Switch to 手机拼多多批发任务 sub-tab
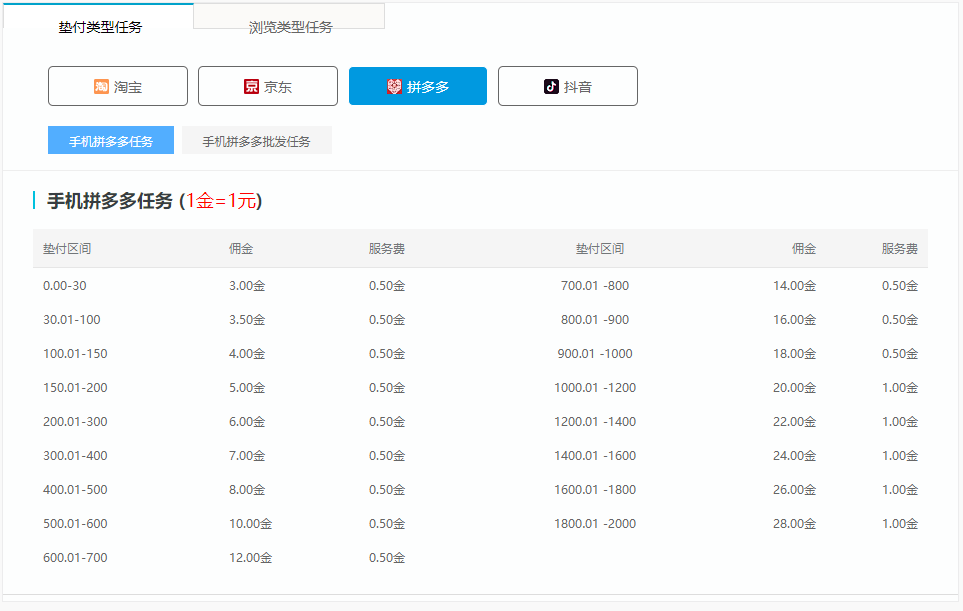The image size is (963, 611). 257,141
